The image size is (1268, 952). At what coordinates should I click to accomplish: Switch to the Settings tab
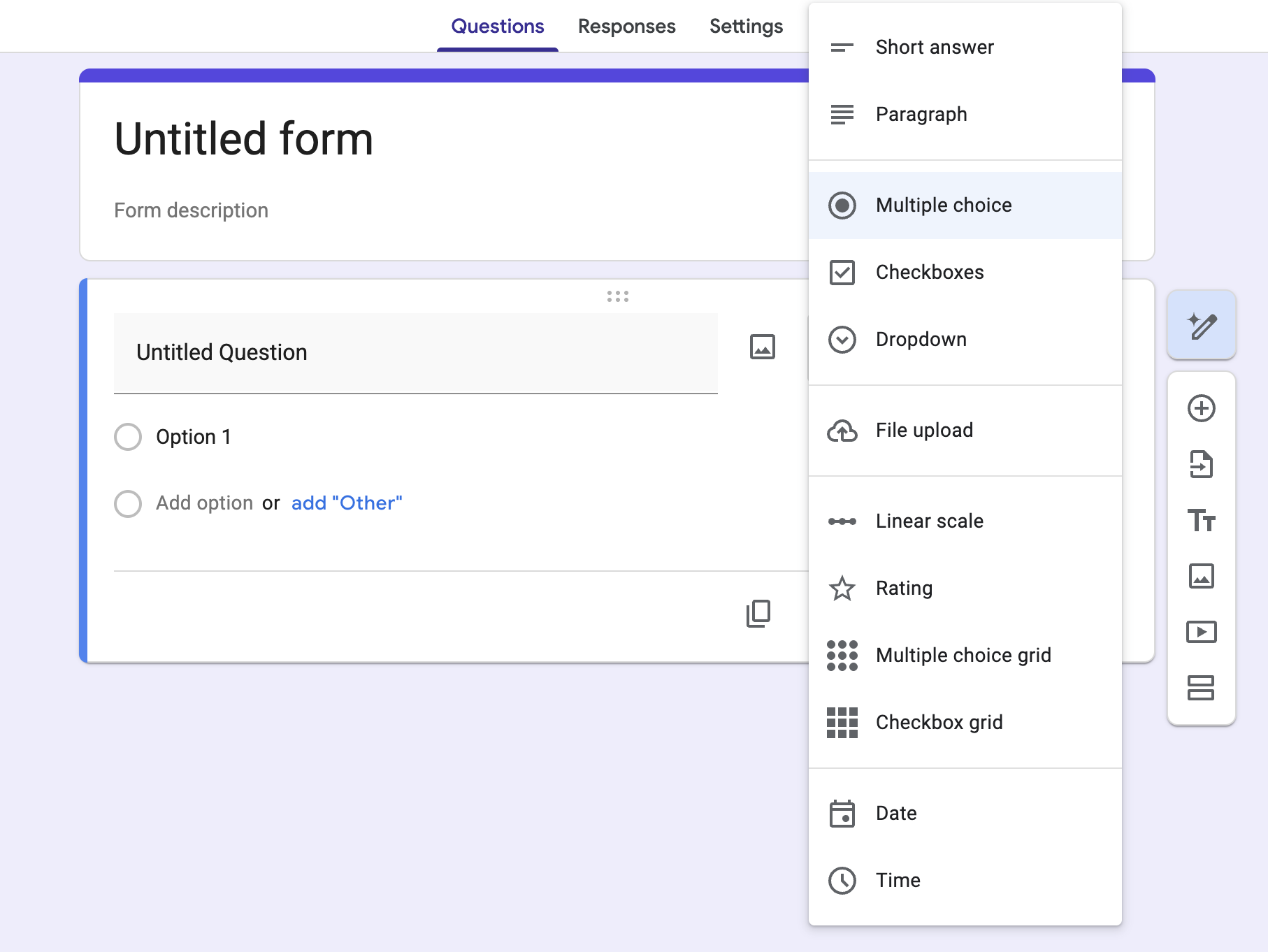pyautogui.click(x=747, y=27)
